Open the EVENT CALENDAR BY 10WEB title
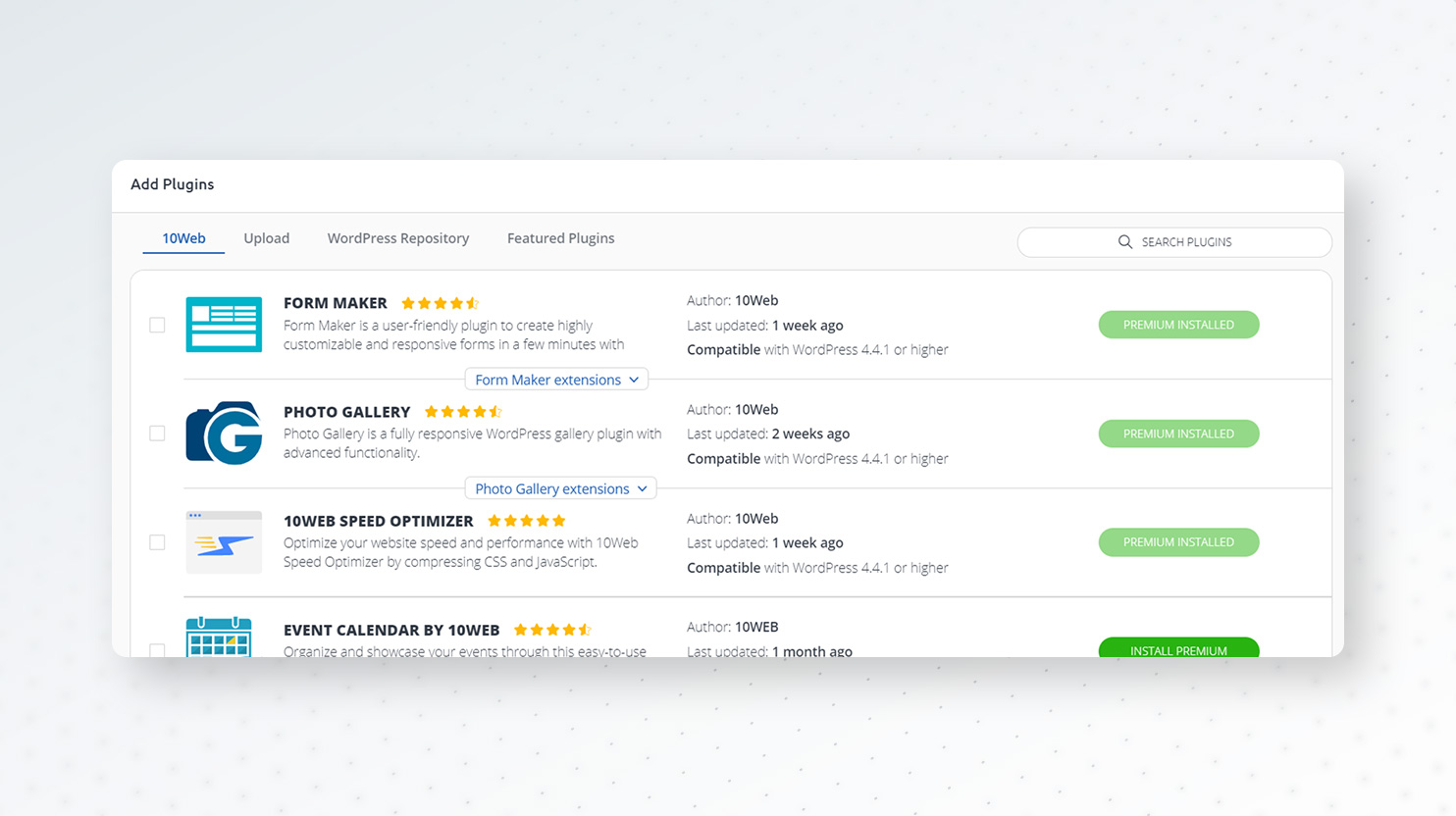Viewport: 1456px width, 816px height. click(x=391, y=630)
